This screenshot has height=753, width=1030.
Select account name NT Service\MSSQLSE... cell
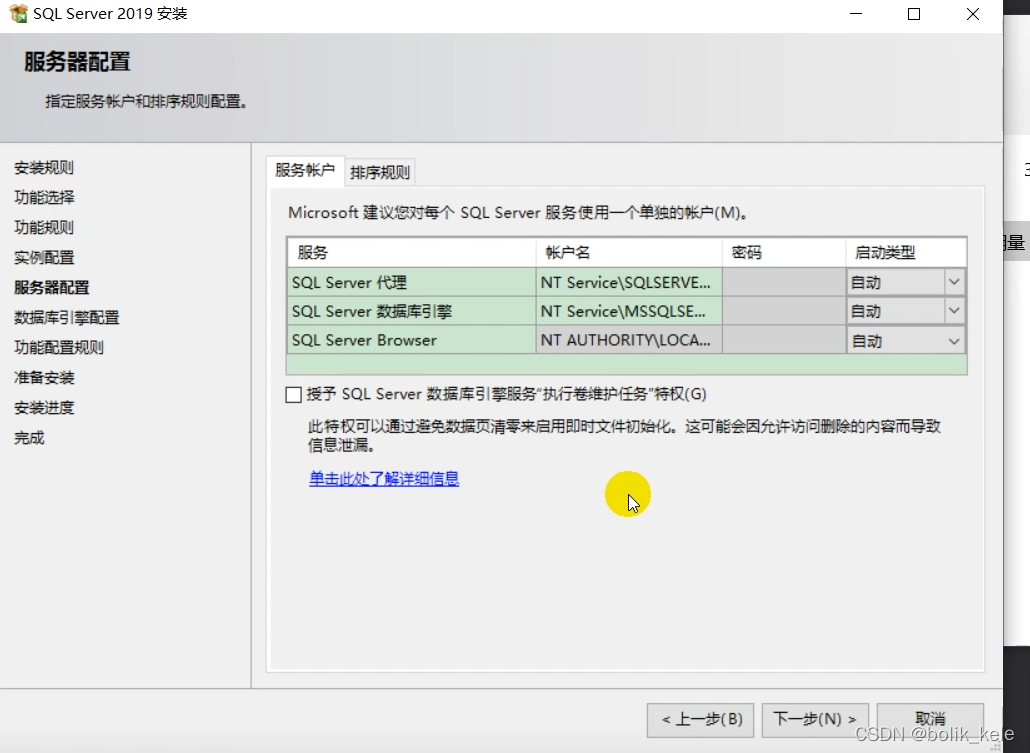(x=629, y=311)
